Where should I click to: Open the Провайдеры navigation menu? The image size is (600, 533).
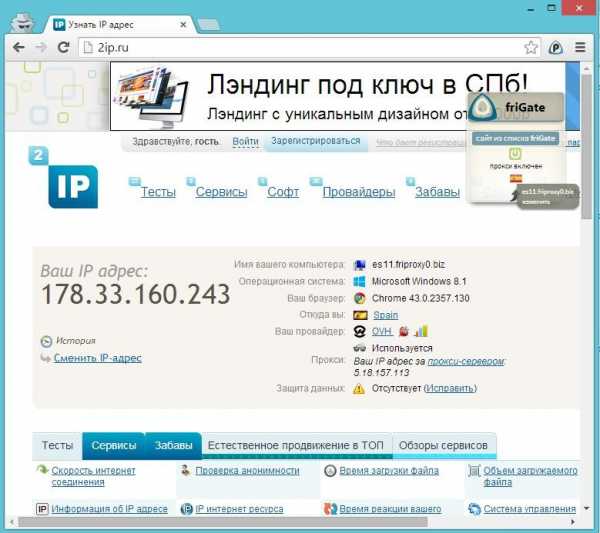pyautogui.click(x=359, y=192)
